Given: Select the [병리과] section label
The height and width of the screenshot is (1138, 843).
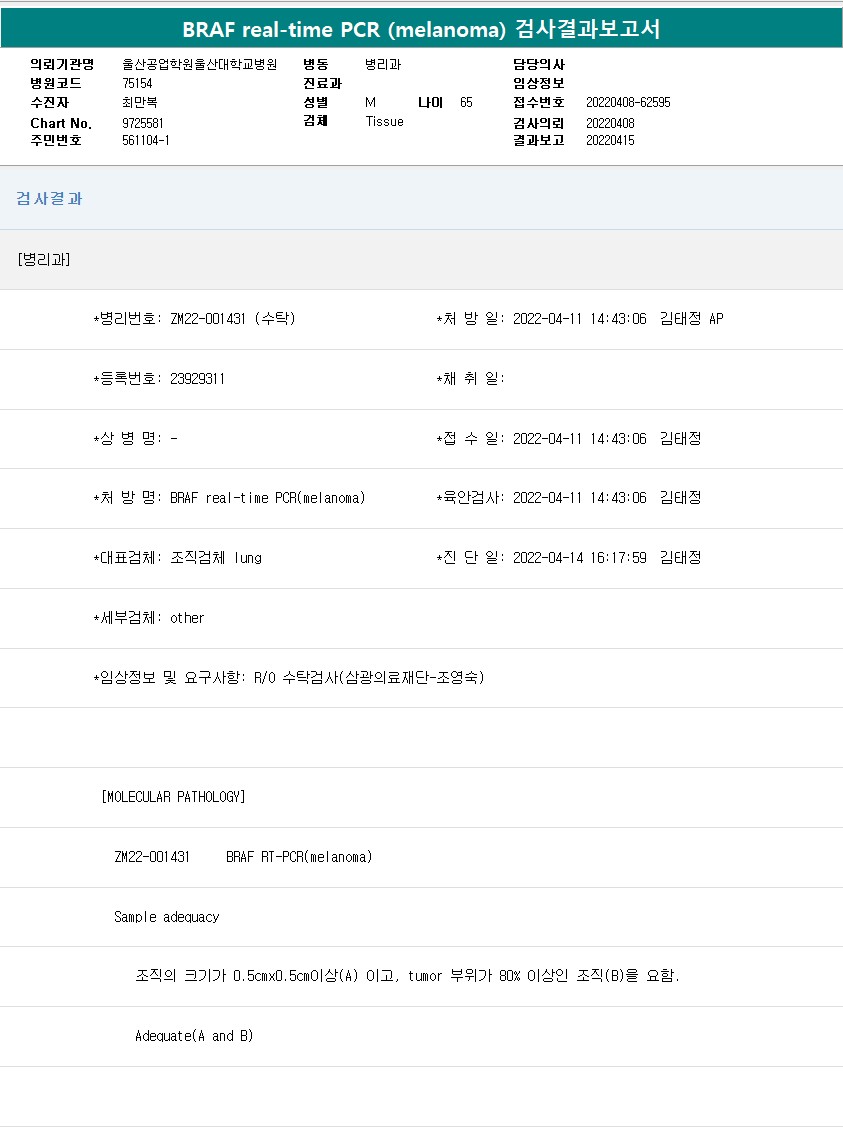Looking at the screenshot, I should click(x=44, y=259).
